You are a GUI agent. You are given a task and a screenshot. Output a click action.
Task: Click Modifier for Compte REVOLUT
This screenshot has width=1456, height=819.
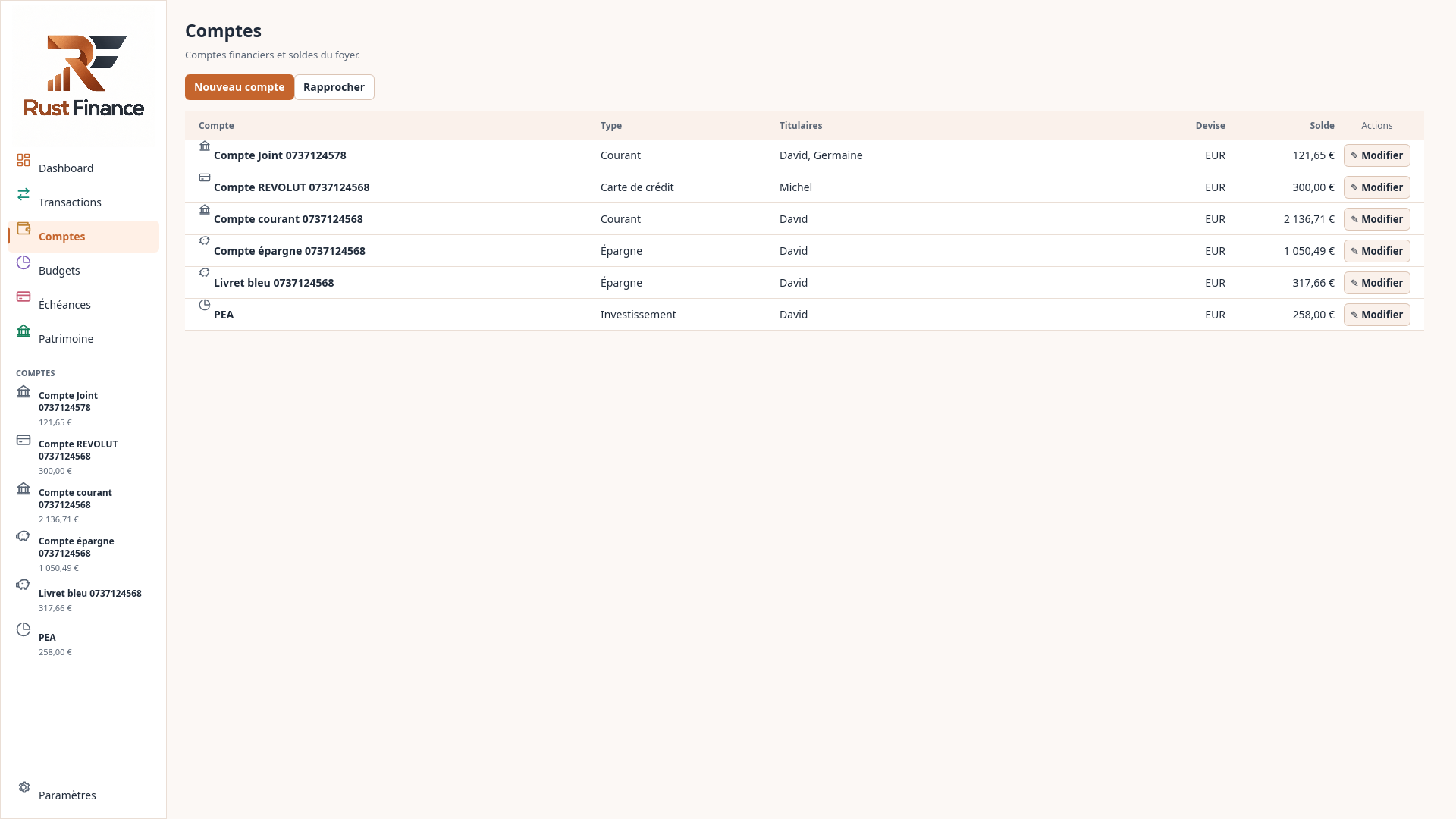click(1376, 187)
